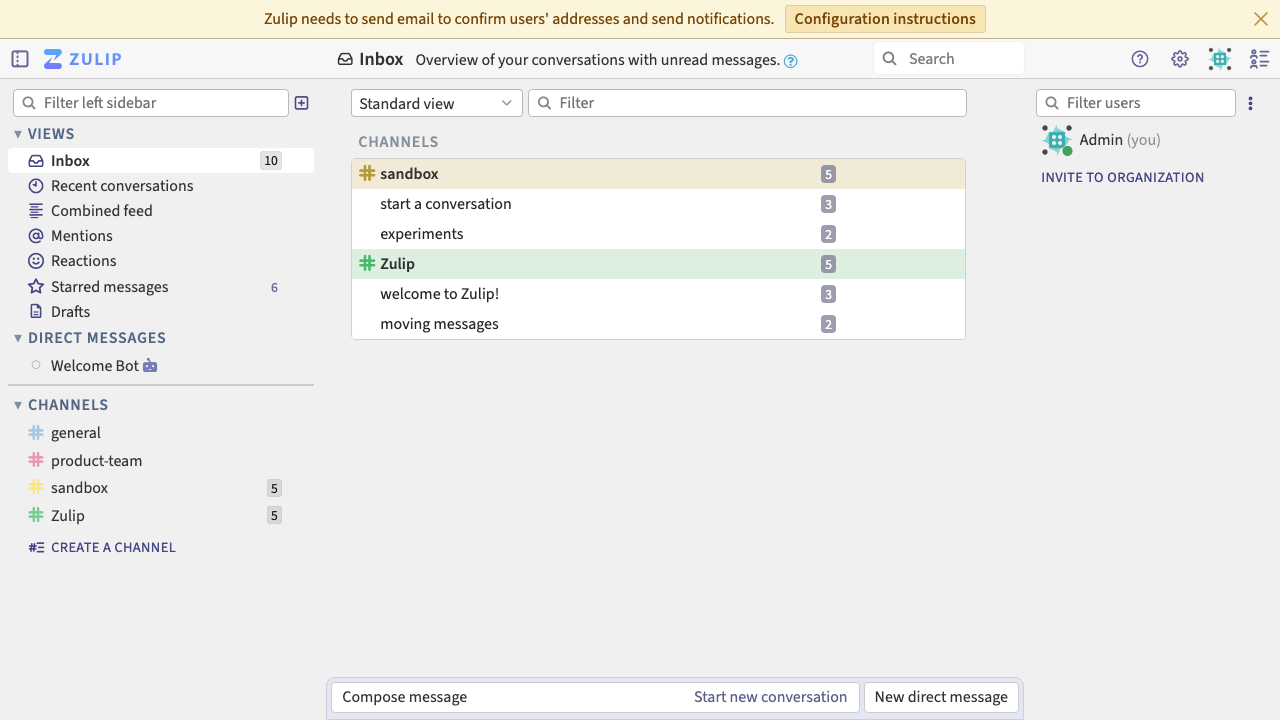This screenshot has height=720, width=1280.
Task: Click the Zulip hash icon in inbox
Action: [367, 264]
